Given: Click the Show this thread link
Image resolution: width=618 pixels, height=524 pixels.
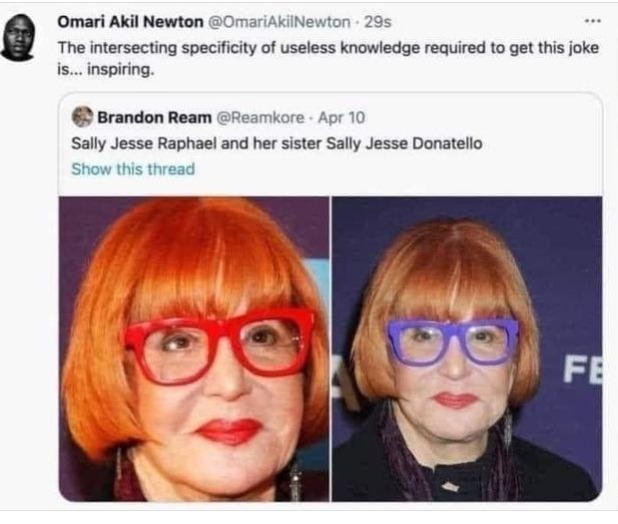Looking at the screenshot, I should pos(133,168).
